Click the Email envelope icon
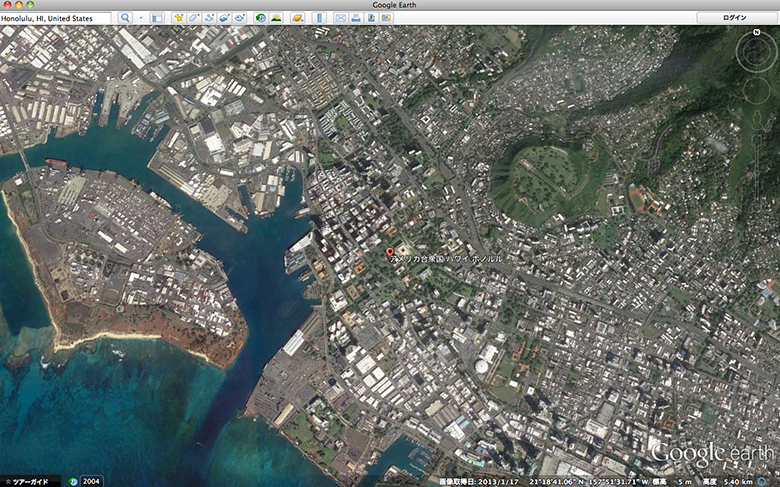 pyautogui.click(x=340, y=18)
